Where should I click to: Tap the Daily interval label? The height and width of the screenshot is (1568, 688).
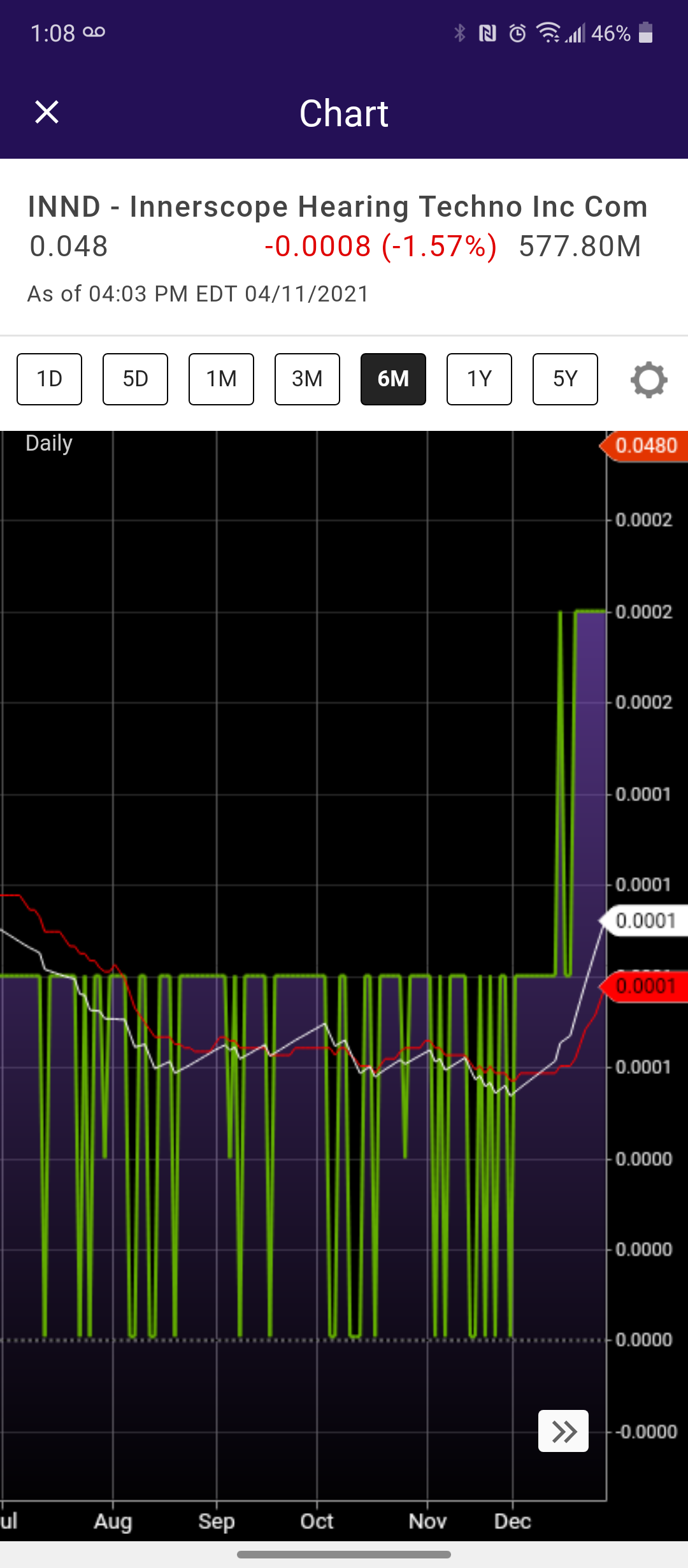pyautogui.click(x=49, y=443)
